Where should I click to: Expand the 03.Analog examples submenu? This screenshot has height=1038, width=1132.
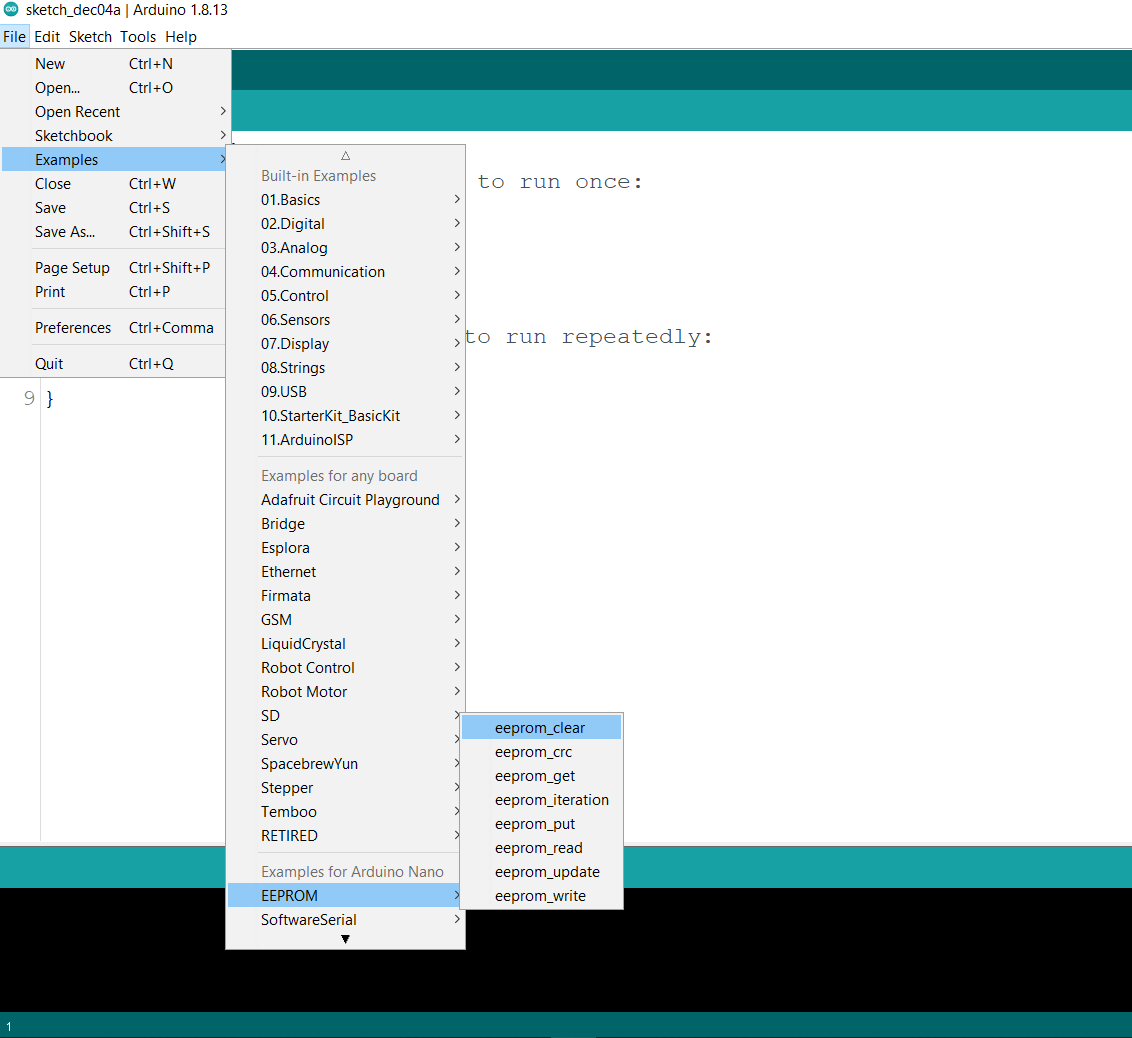point(345,248)
